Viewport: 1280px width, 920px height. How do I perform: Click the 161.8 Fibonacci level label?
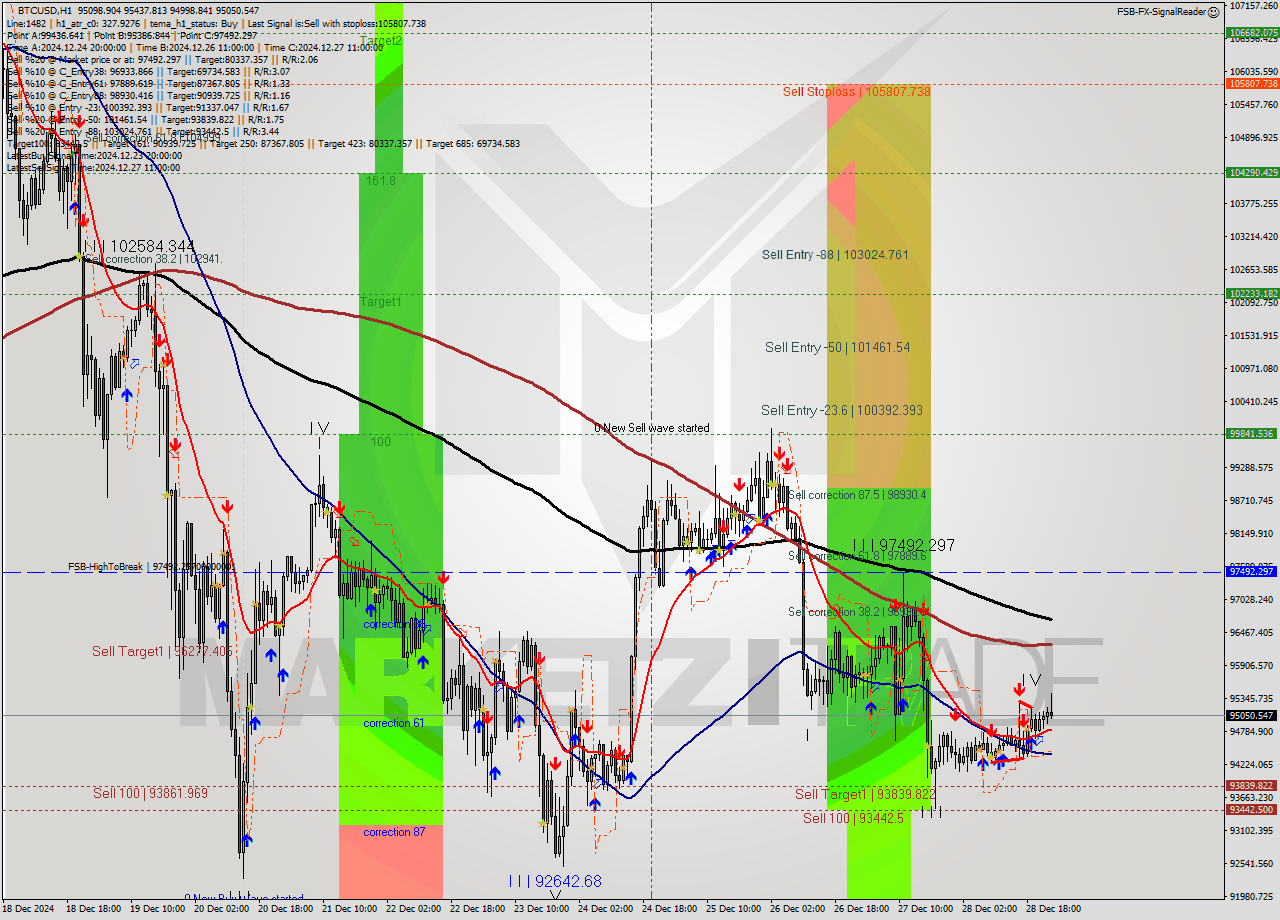[x=381, y=181]
